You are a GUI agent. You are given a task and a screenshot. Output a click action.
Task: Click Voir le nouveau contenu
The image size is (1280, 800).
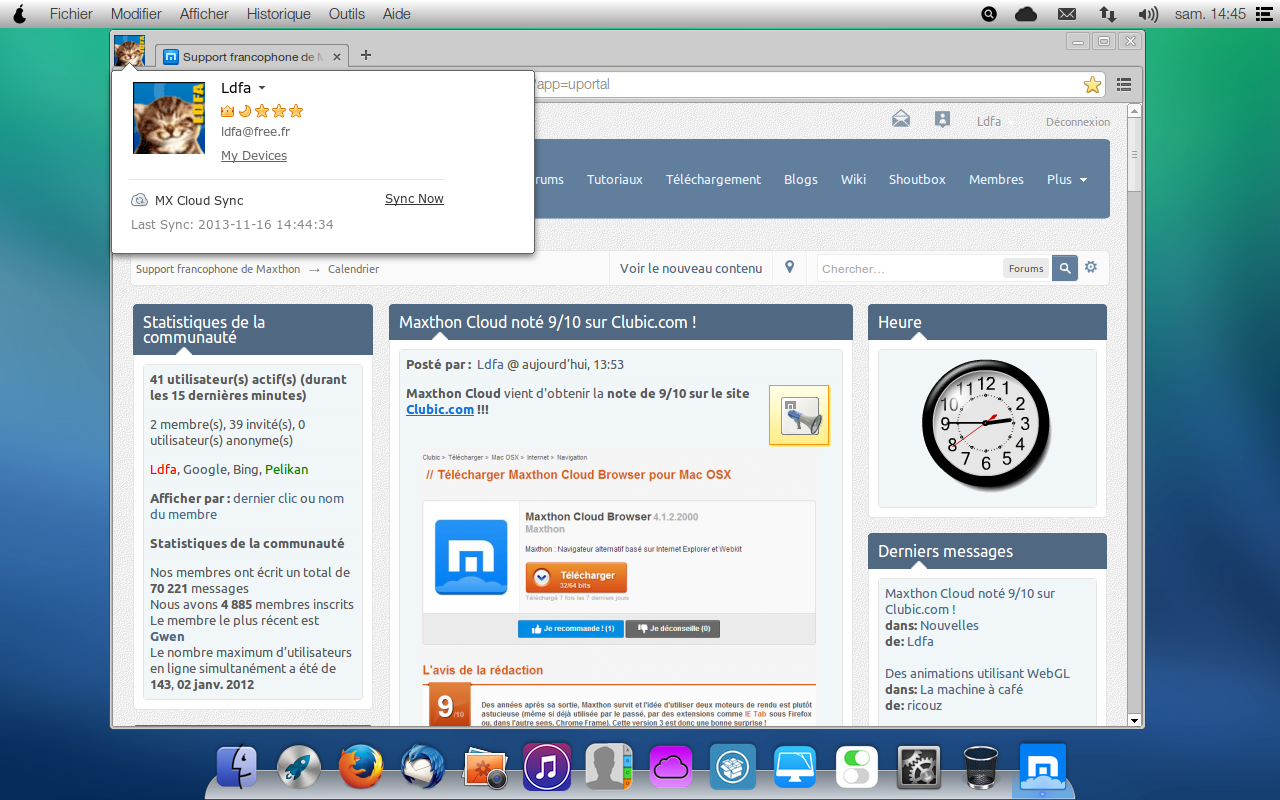point(691,268)
